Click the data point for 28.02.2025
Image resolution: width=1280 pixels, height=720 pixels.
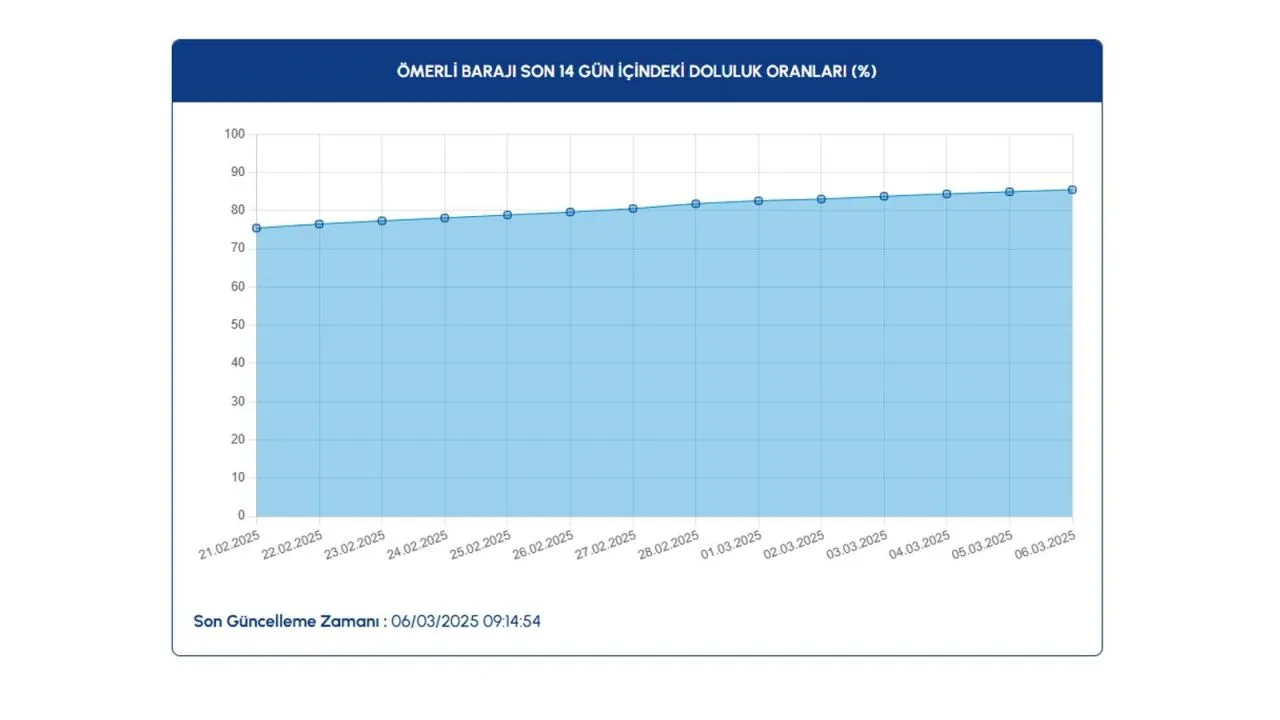pos(696,204)
